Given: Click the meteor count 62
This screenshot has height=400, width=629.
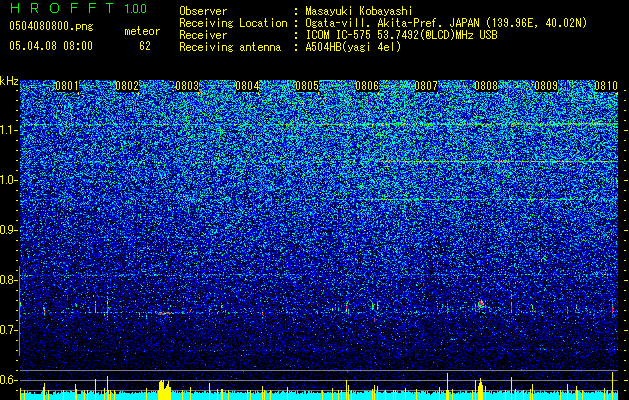Looking at the screenshot, I should tap(145, 46).
